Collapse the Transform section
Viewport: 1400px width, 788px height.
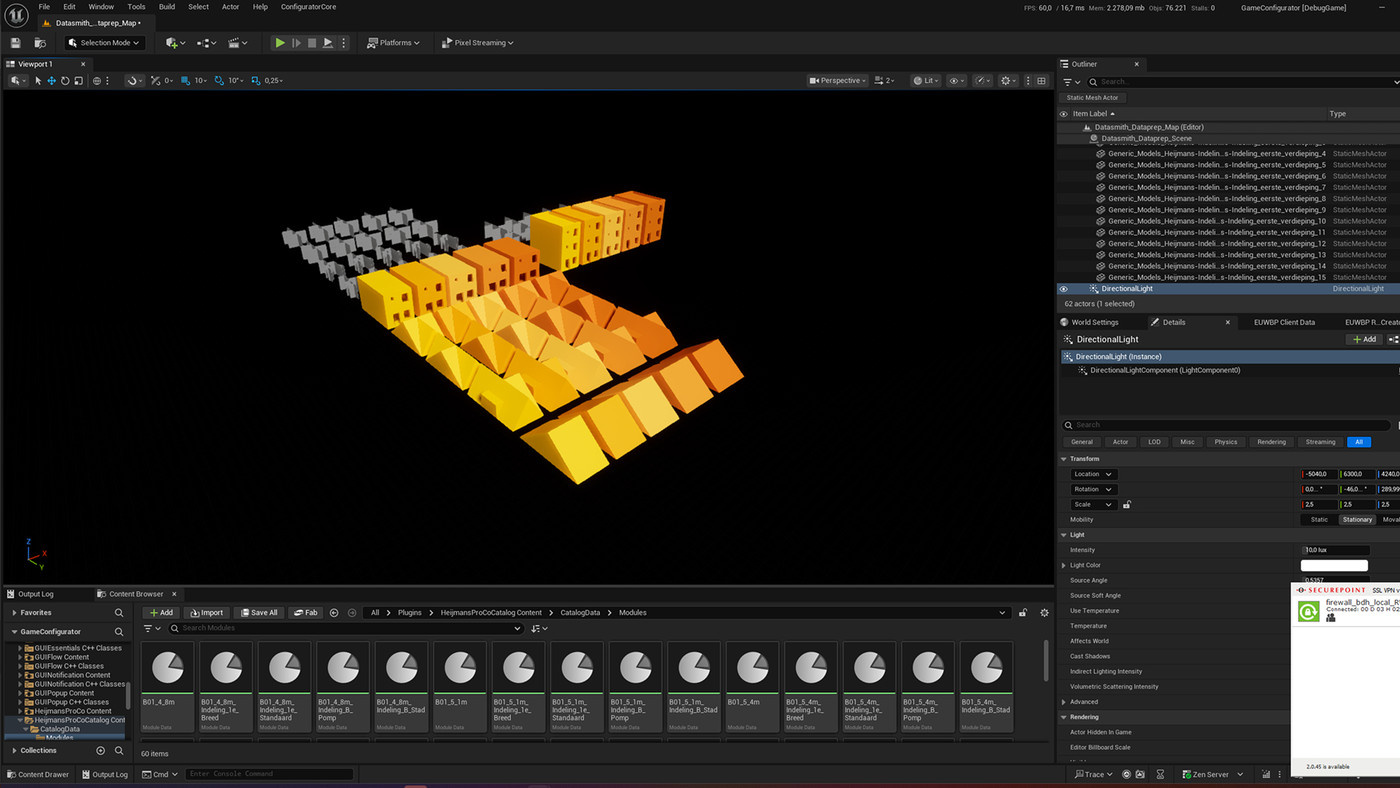pos(1064,459)
